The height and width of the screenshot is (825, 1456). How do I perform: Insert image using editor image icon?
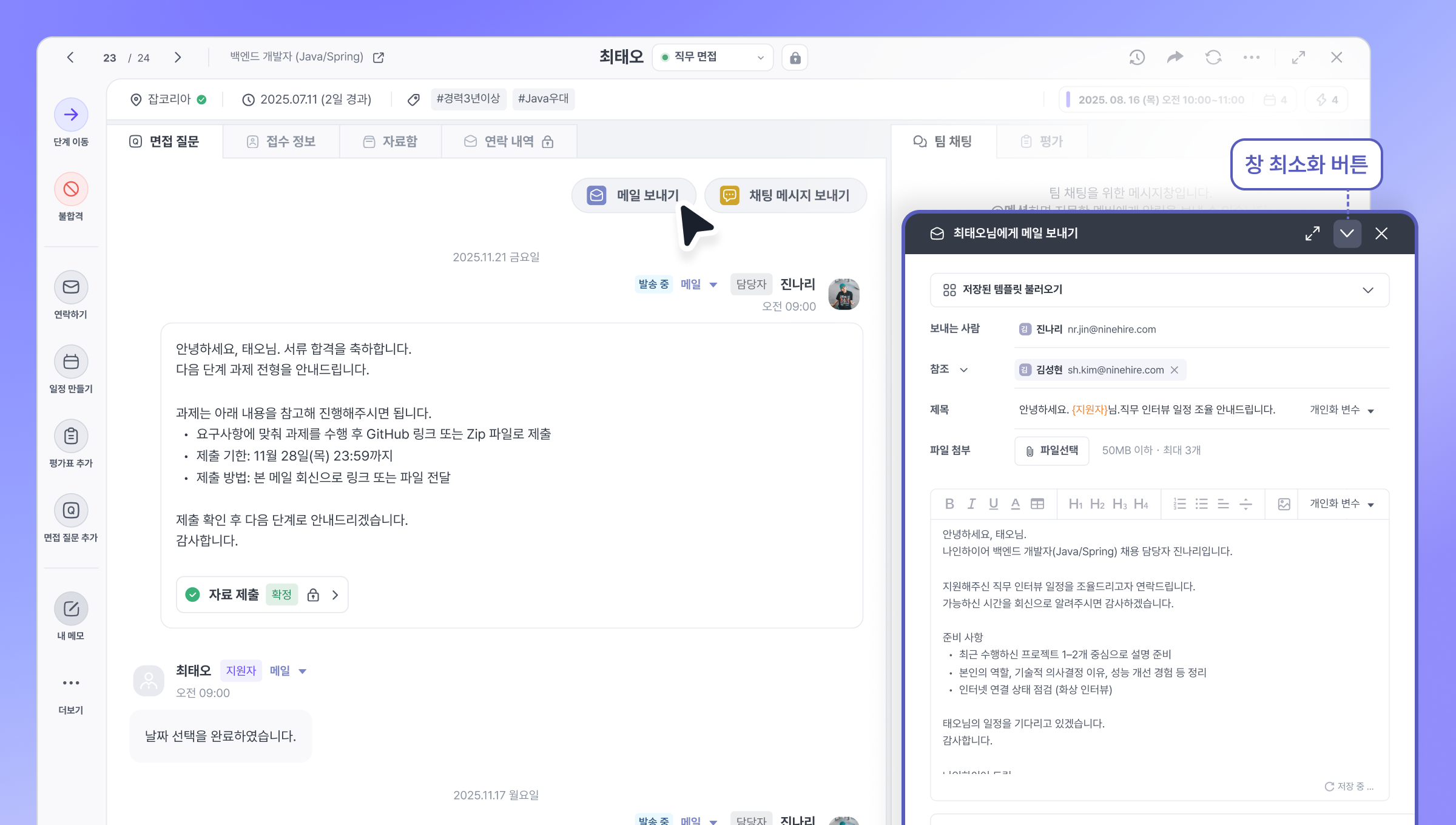[x=1284, y=504]
